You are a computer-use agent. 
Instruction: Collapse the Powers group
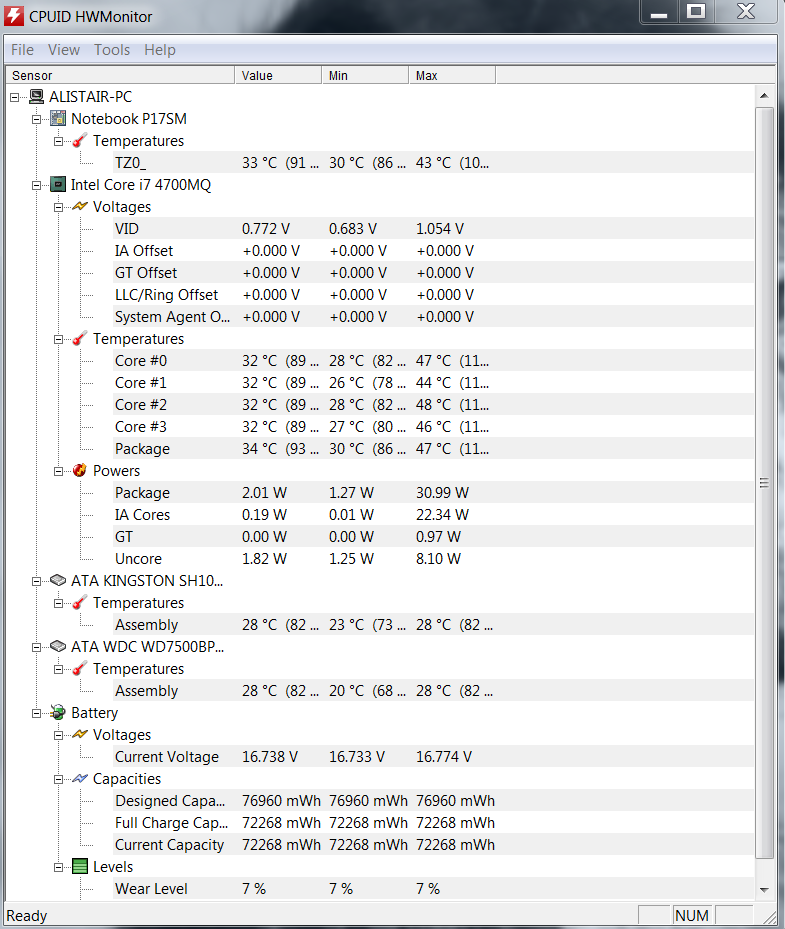(58, 472)
